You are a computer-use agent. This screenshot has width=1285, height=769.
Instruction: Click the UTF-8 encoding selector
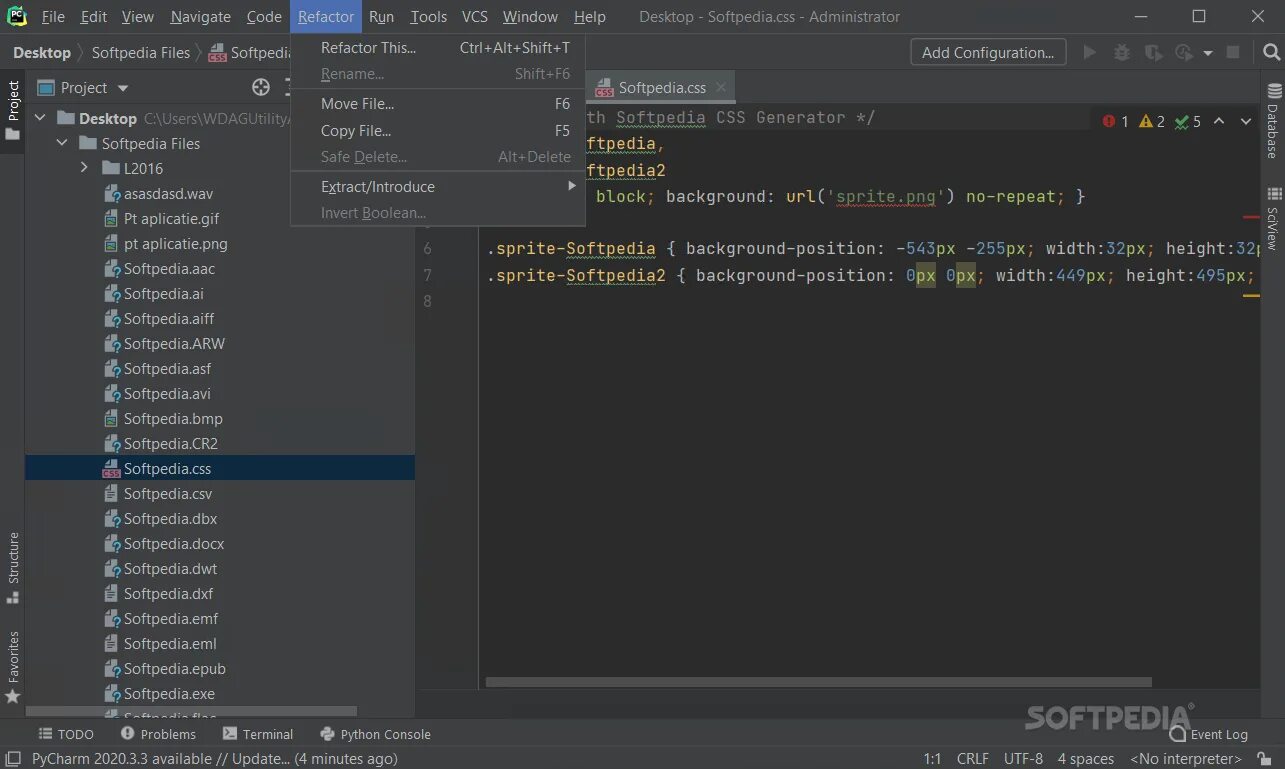point(1023,759)
